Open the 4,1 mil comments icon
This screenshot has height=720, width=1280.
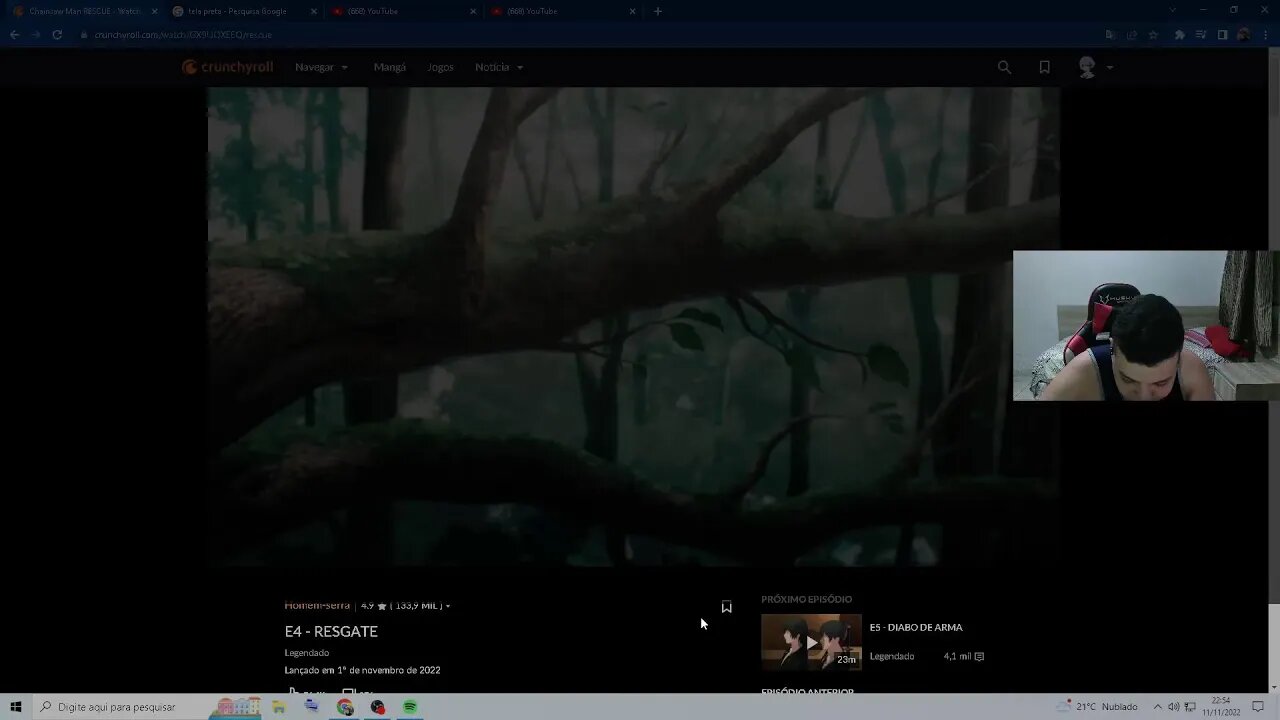click(x=979, y=656)
